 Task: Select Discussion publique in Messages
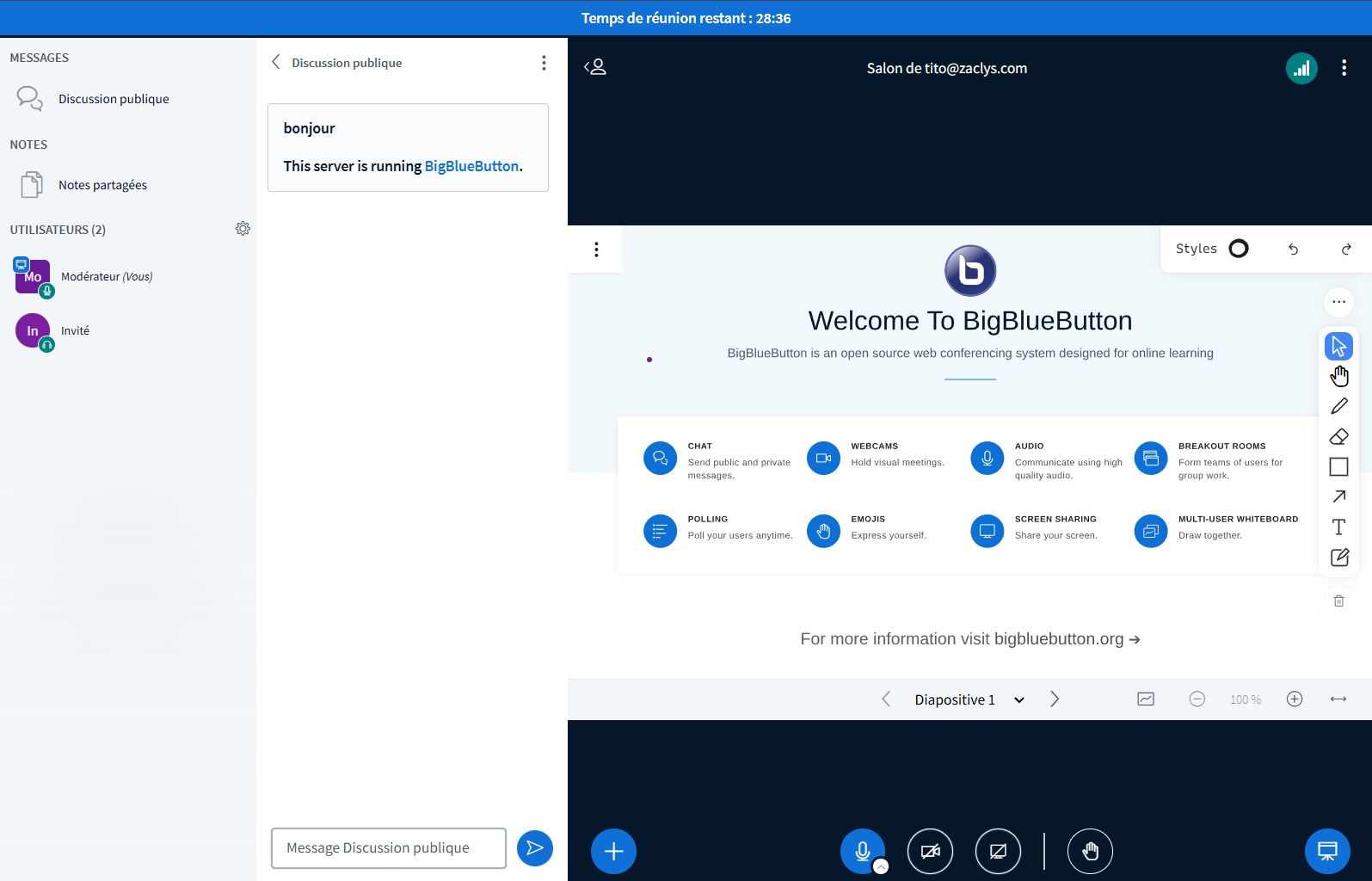point(114,99)
